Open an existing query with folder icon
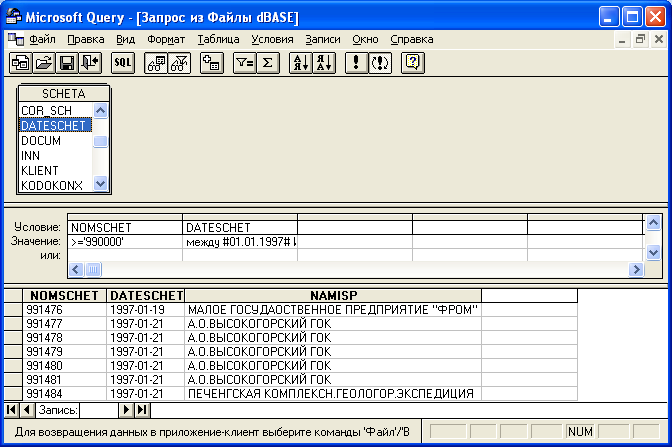Viewport: 672px width, 447px height. (x=44, y=63)
